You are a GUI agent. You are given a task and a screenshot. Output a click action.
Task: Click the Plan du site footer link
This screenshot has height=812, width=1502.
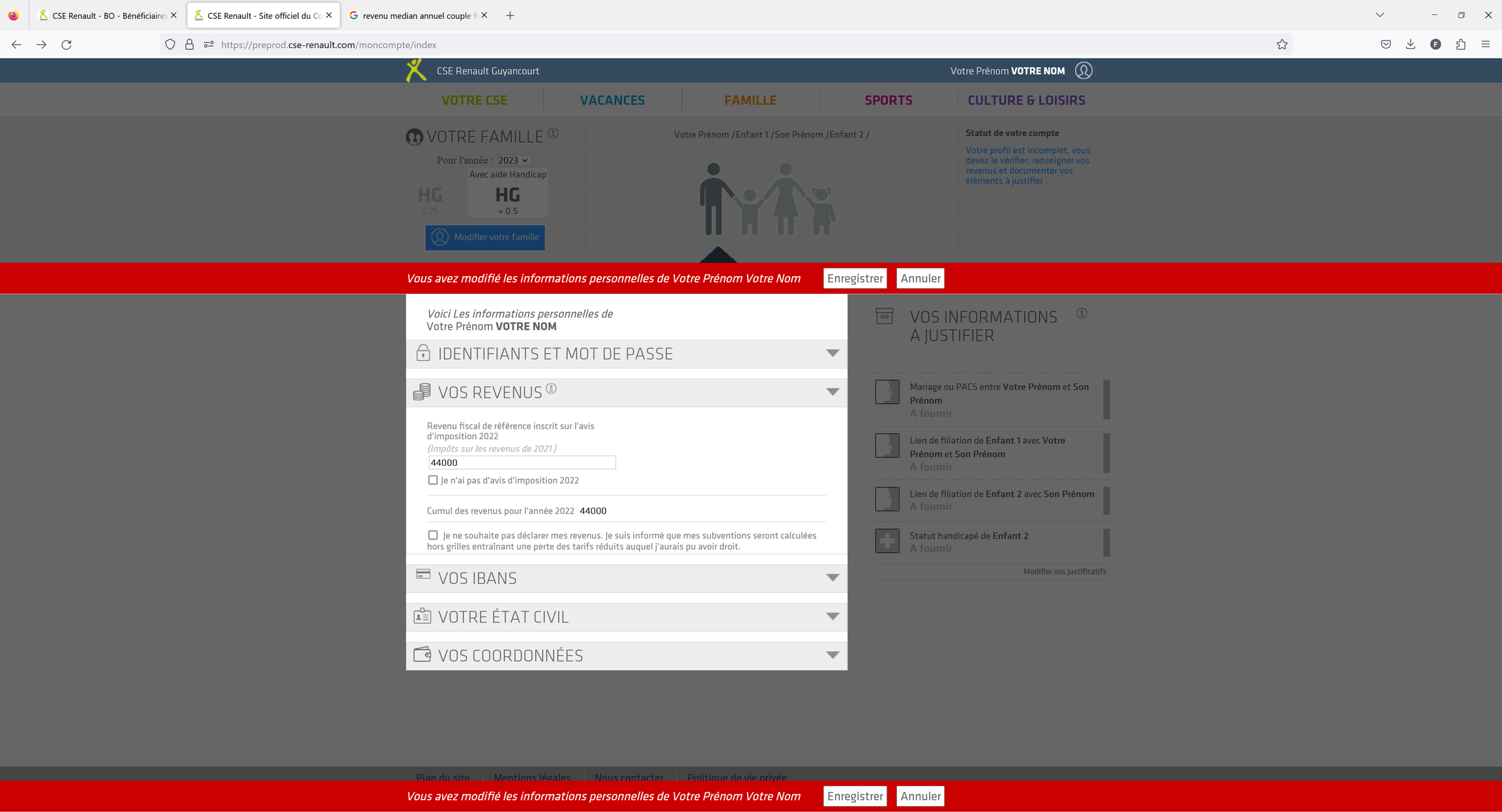[x=443, y=777]
